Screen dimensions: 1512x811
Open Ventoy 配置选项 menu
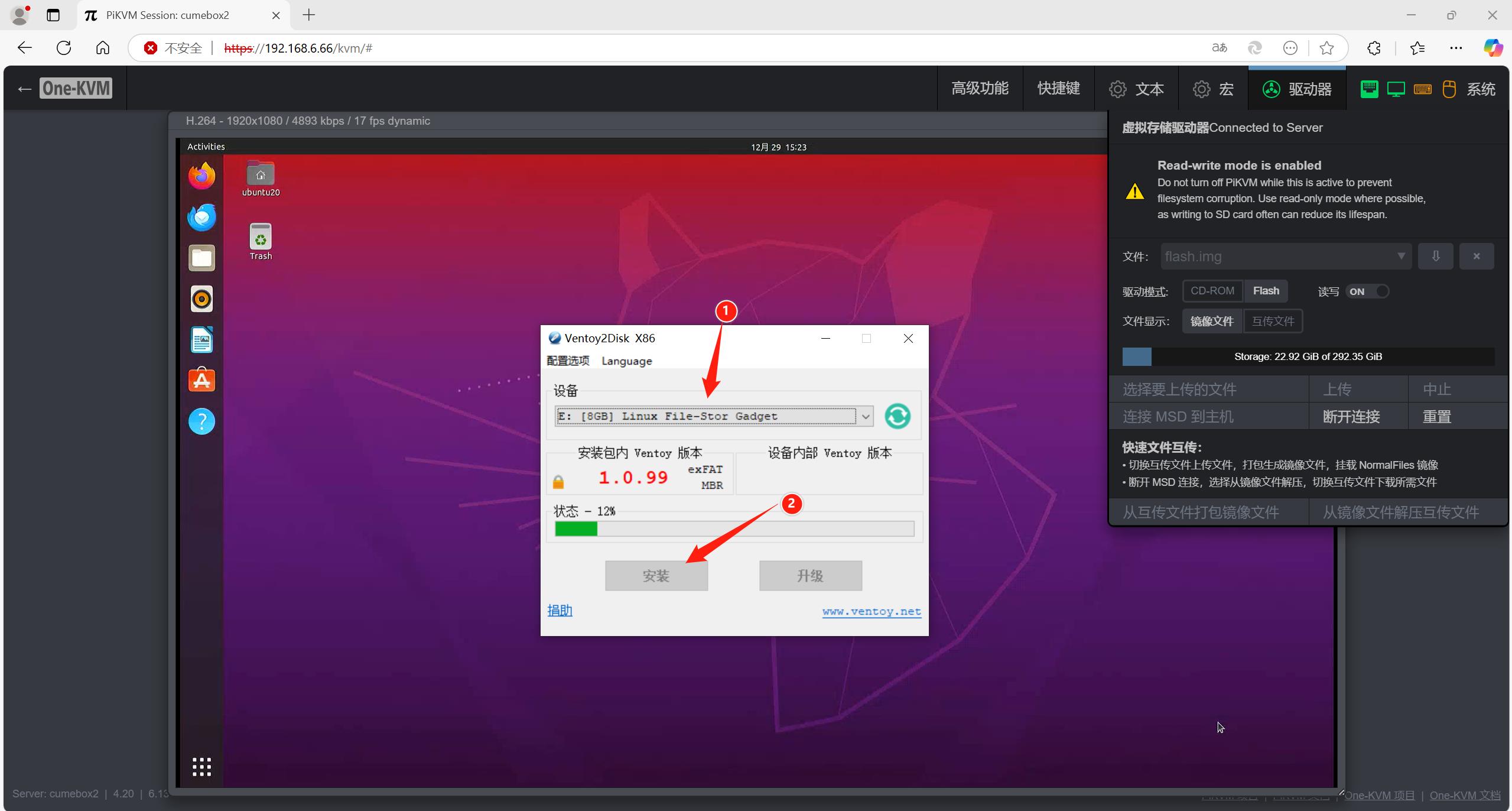coord(568,361)
